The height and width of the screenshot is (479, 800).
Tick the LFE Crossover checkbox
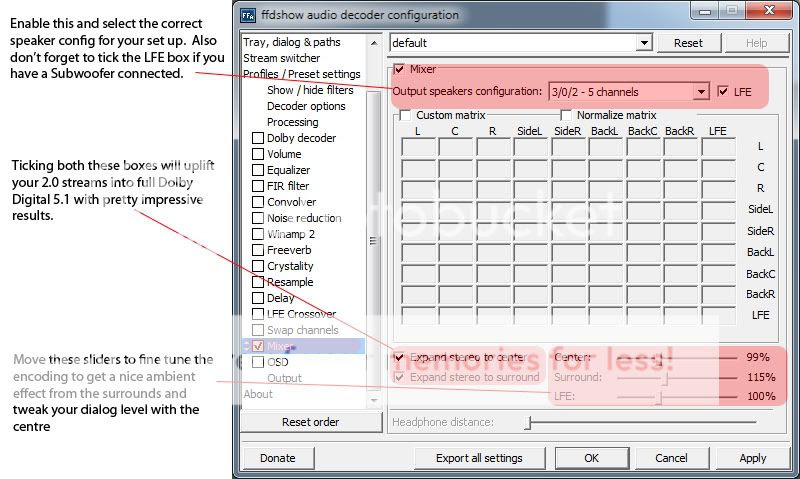[258, 314]
